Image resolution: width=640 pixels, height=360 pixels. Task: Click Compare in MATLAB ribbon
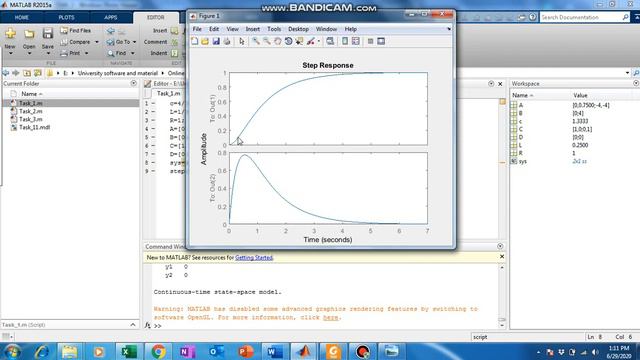pyautogui.click(x=79, y=42)
